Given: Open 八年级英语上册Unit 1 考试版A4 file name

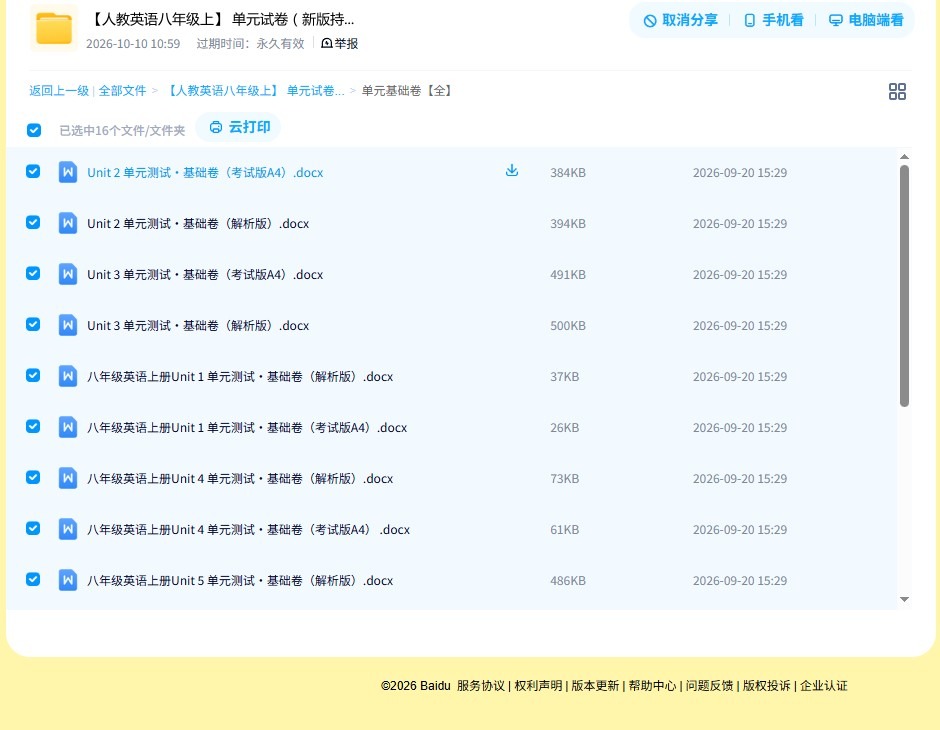Looking at the screenshot, I should click(247, 427).
